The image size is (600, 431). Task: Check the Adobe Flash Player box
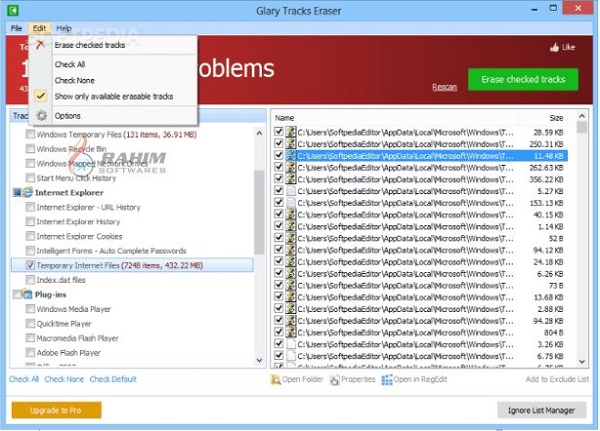[30, 352]
